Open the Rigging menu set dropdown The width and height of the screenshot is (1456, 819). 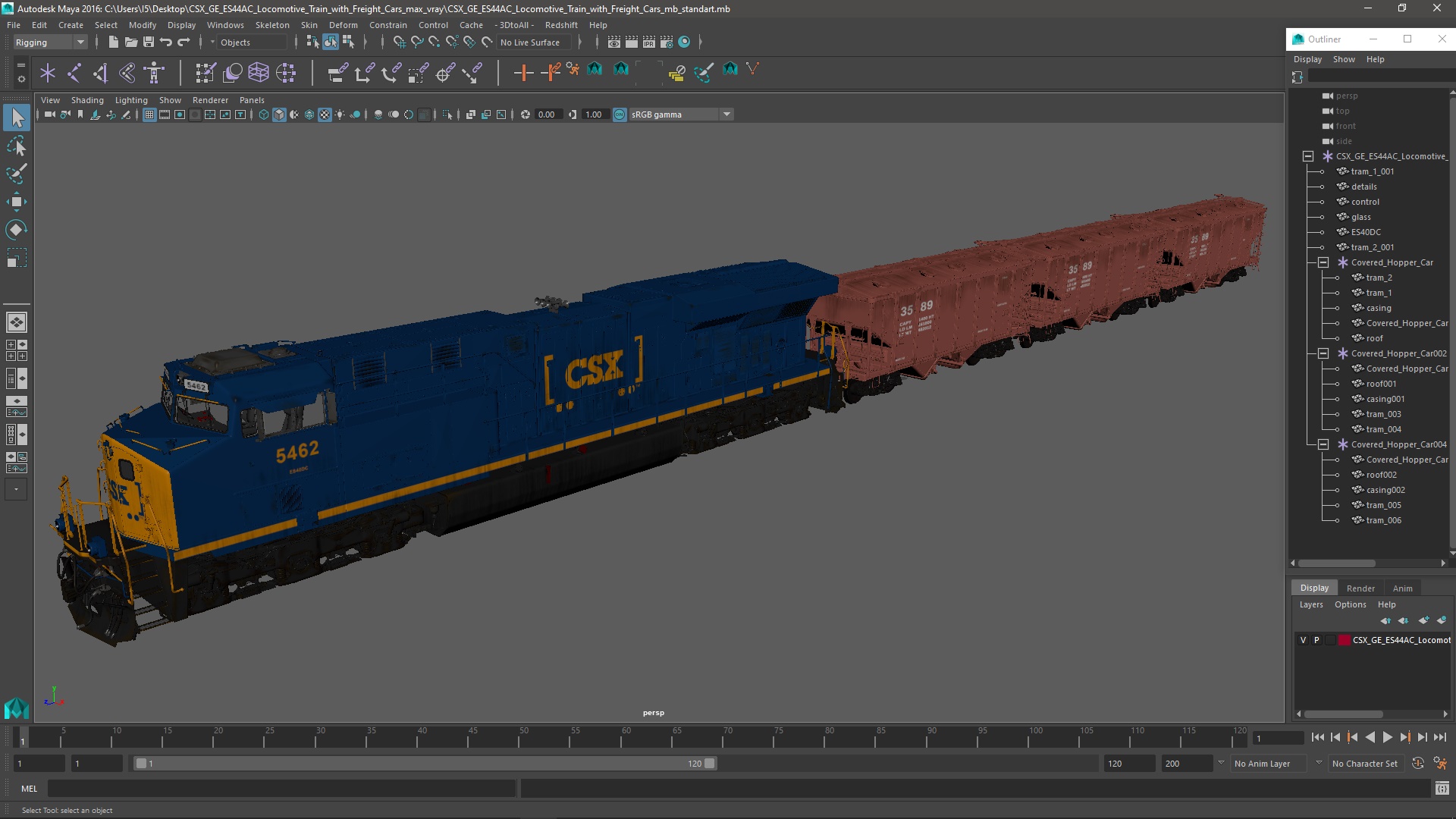pos(50,42)
